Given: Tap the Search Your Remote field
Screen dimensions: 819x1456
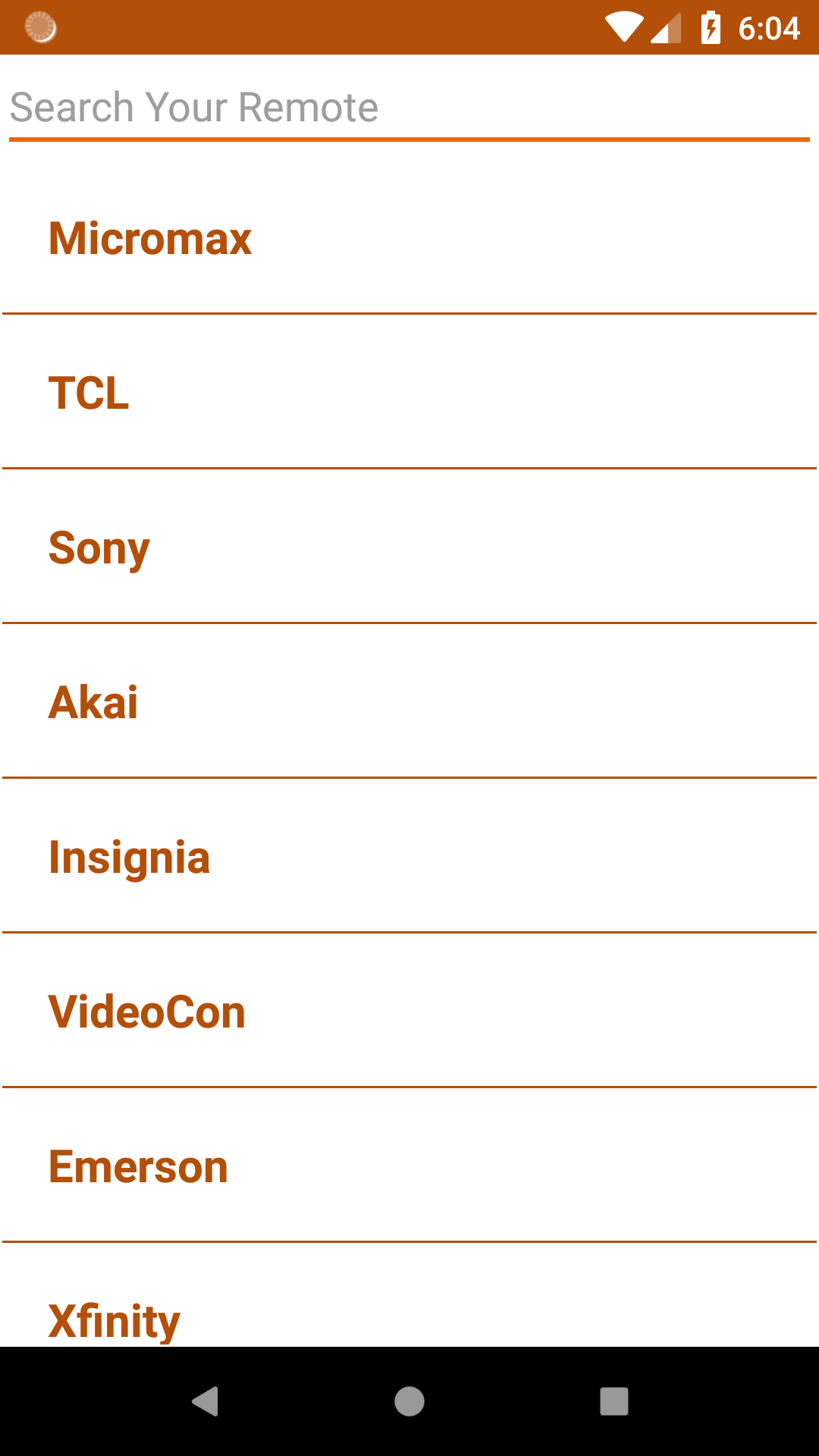Looking at the screenshot, I should [x=409, y=107].
